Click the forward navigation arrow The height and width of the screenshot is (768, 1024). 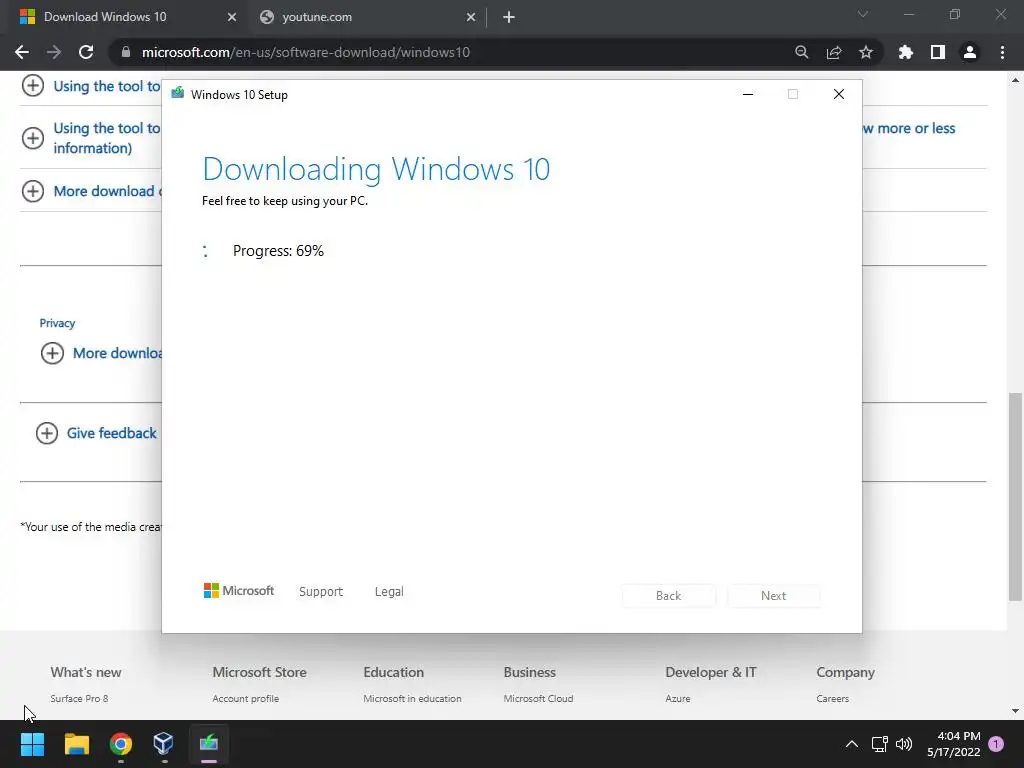(54, 52)
